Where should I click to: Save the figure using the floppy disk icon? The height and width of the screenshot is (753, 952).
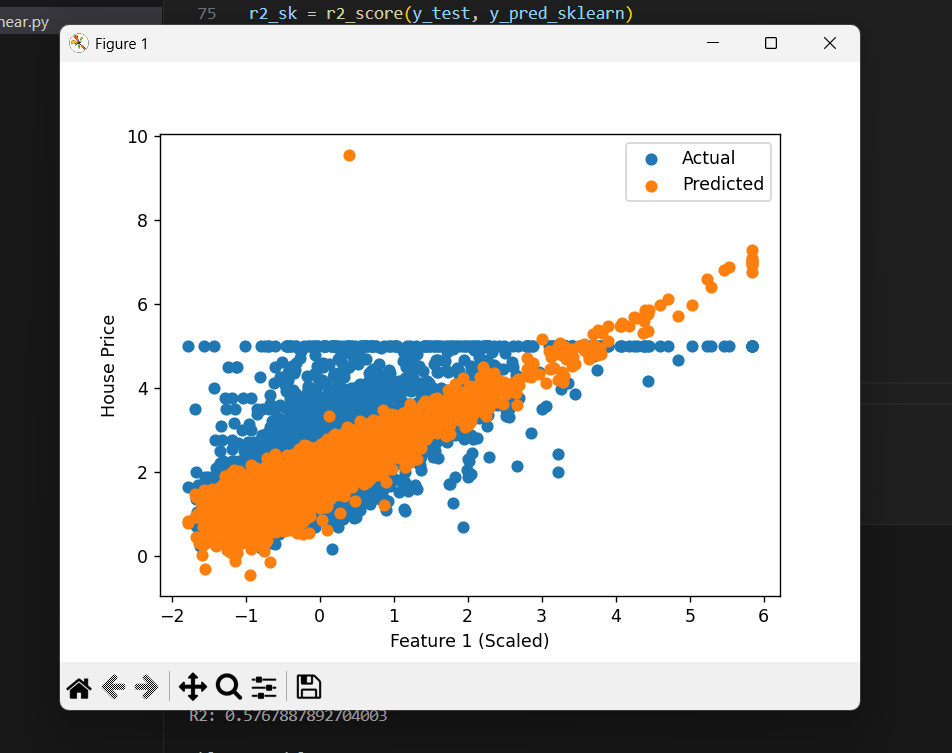308,687
